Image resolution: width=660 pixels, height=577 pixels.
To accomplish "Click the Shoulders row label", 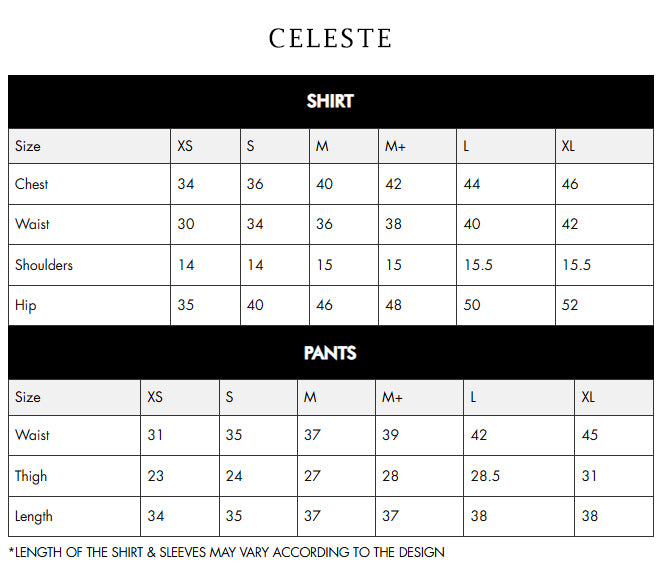I will click(44, 265).
